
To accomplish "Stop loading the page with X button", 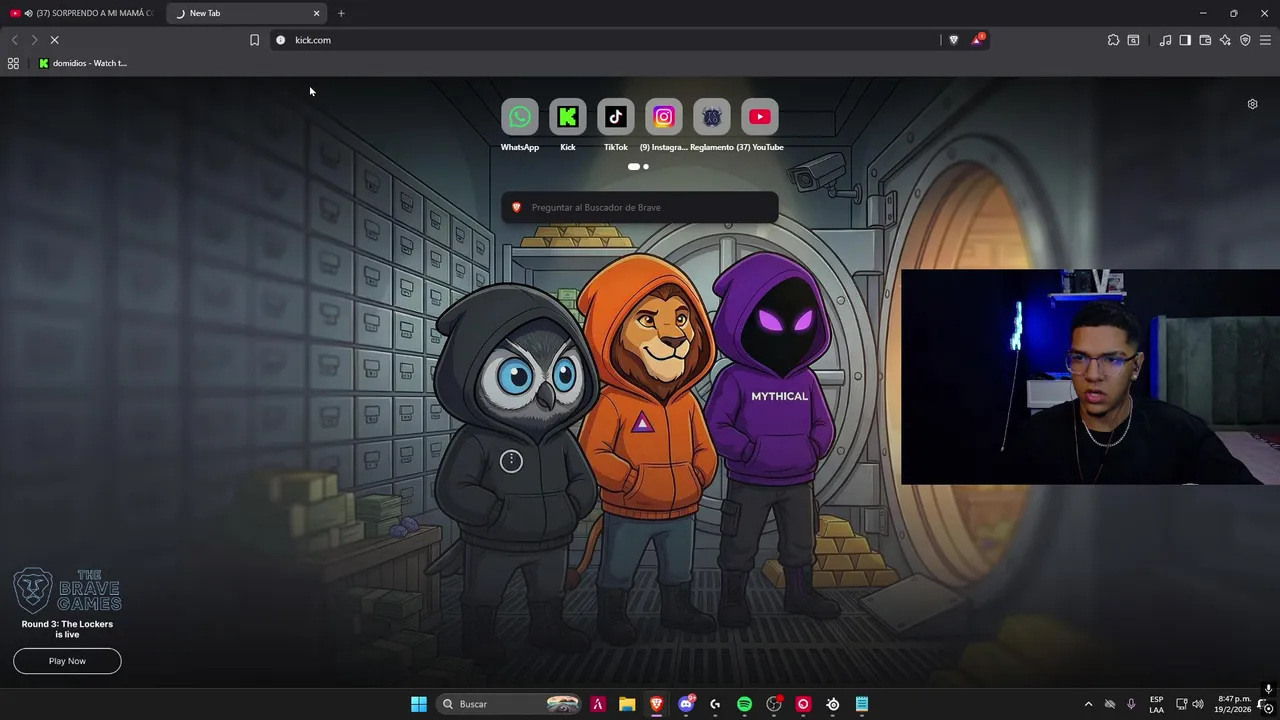I will pyautogui.click(x=54, y=40).
